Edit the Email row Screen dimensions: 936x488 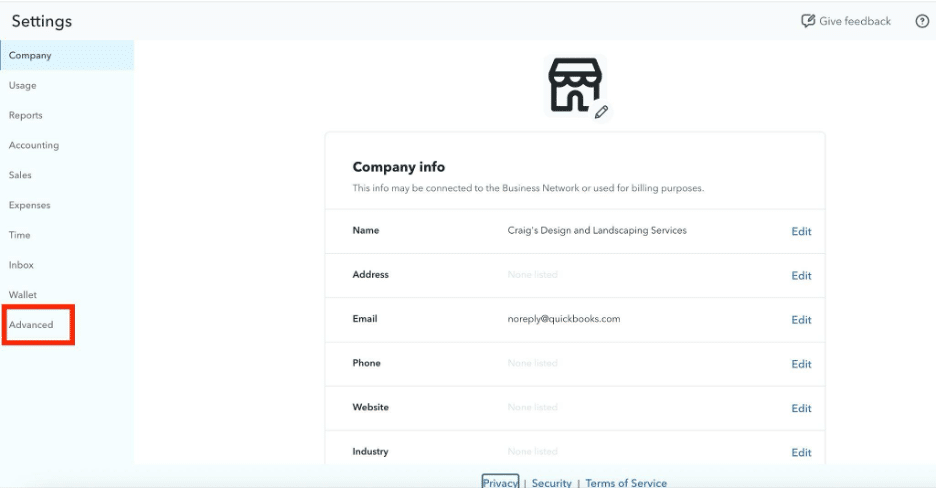(801, 320)
